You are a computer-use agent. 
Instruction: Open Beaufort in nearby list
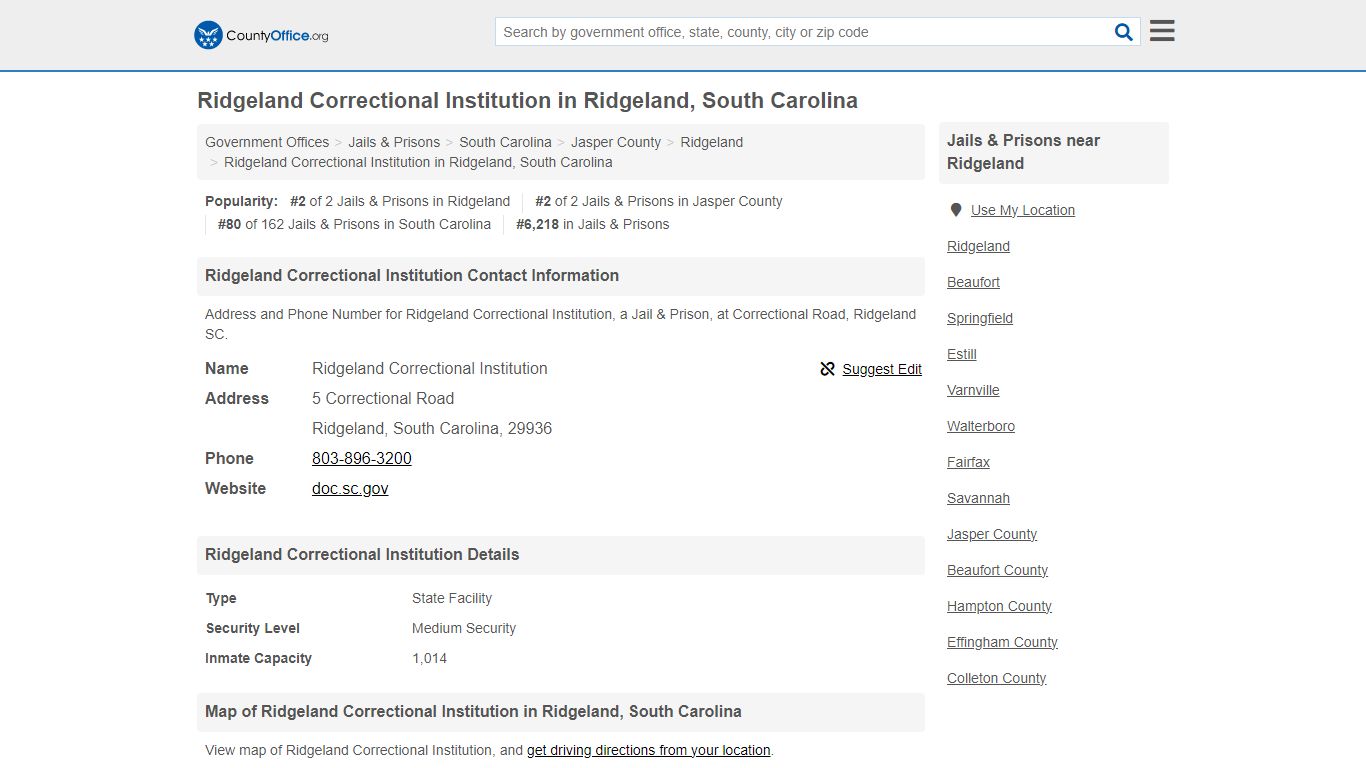[973, 282]
